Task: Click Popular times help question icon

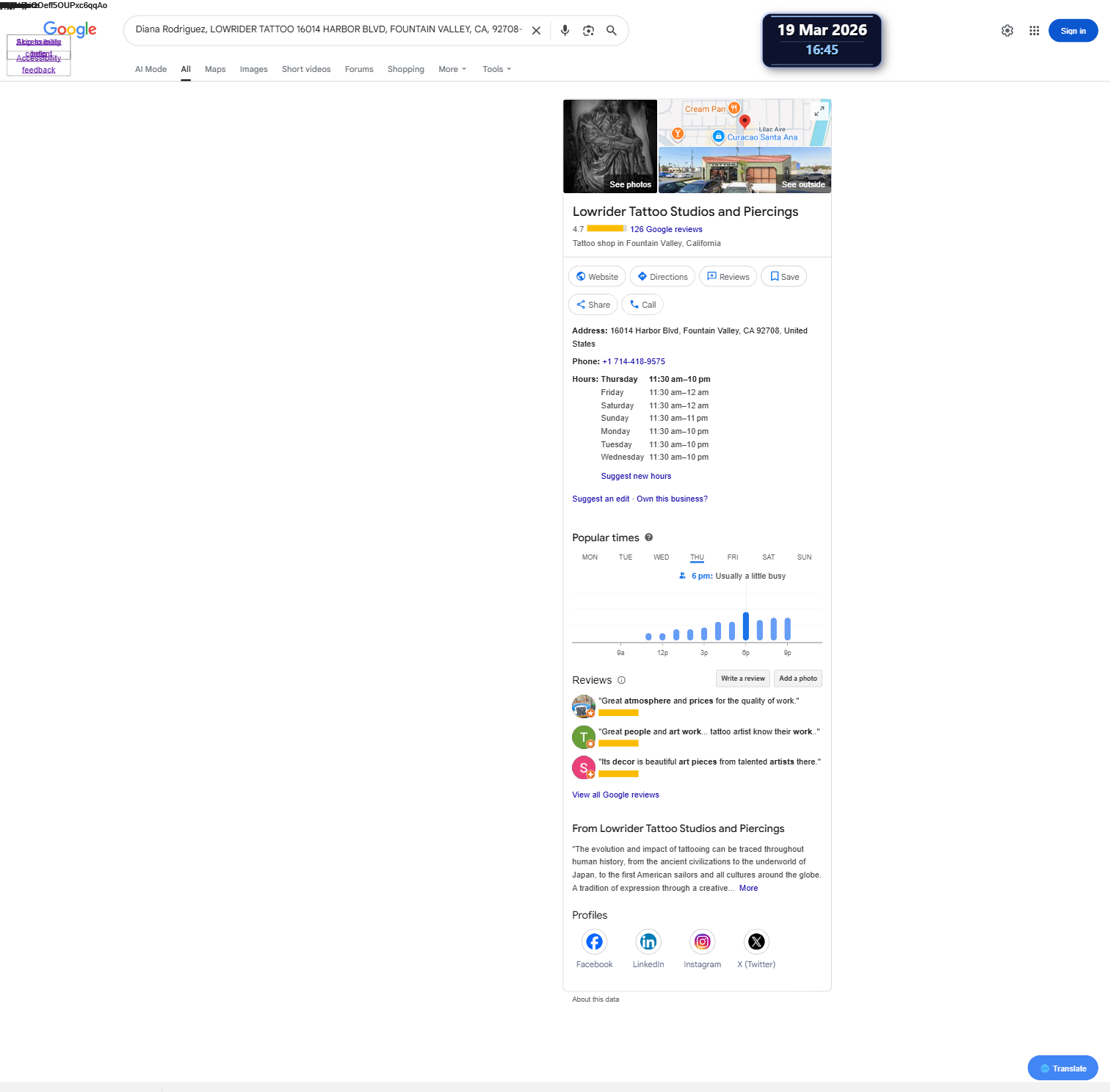Action: [x=649, y=538]
